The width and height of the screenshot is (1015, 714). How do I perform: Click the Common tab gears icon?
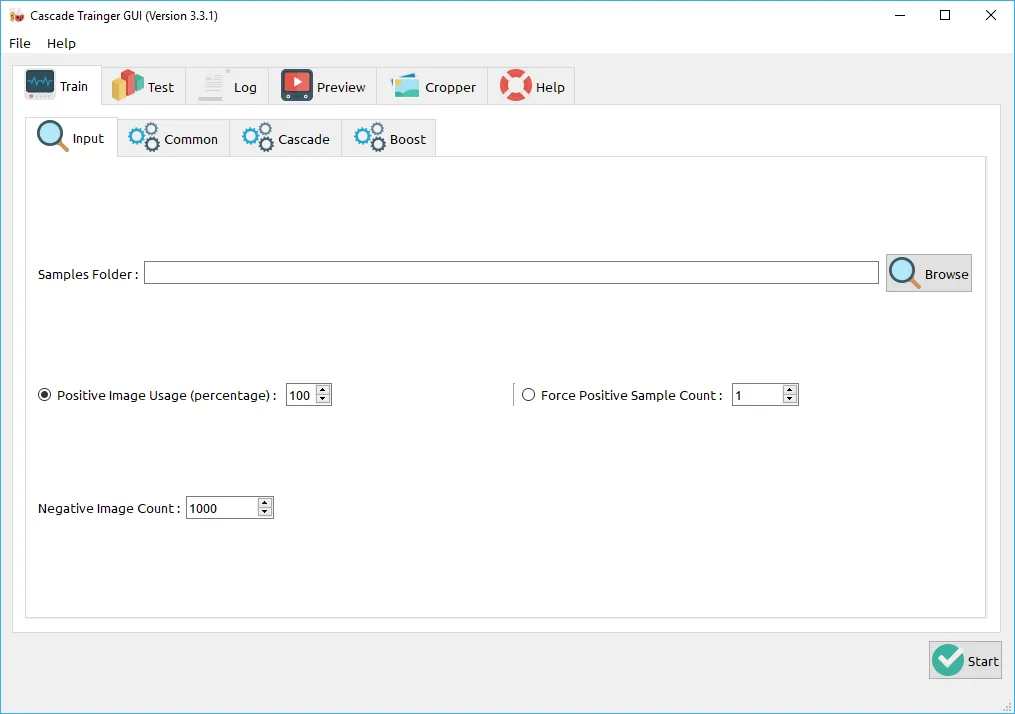pos(143,137)
